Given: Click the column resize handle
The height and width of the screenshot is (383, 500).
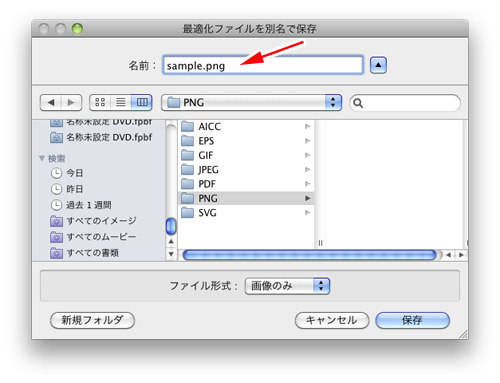Looking at the screenshot, I should click(320, 243).
